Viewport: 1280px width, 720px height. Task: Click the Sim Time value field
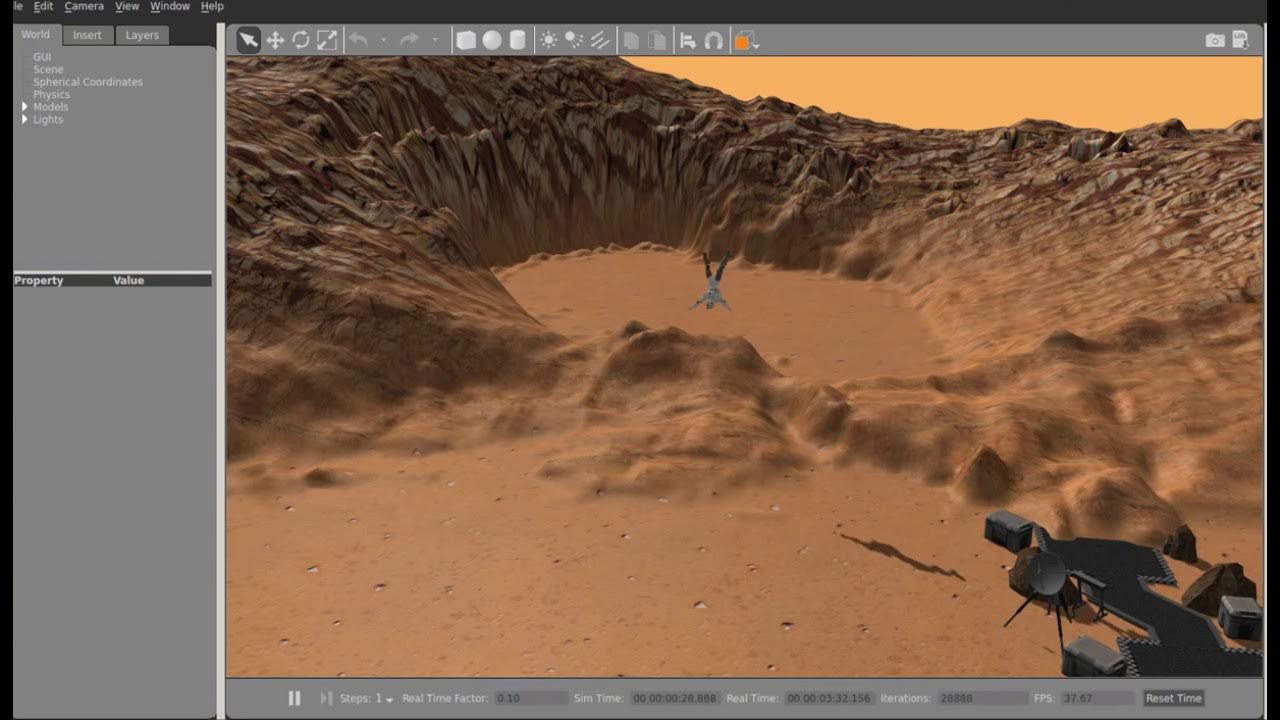[674, 698]
